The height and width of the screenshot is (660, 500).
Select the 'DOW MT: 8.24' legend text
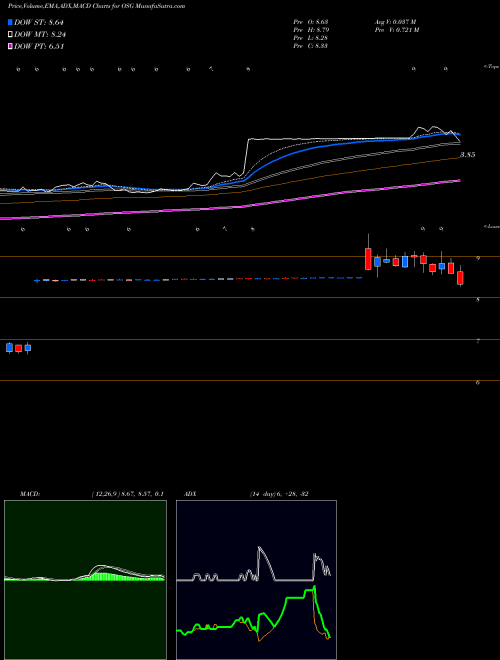(x=40, y=35)
